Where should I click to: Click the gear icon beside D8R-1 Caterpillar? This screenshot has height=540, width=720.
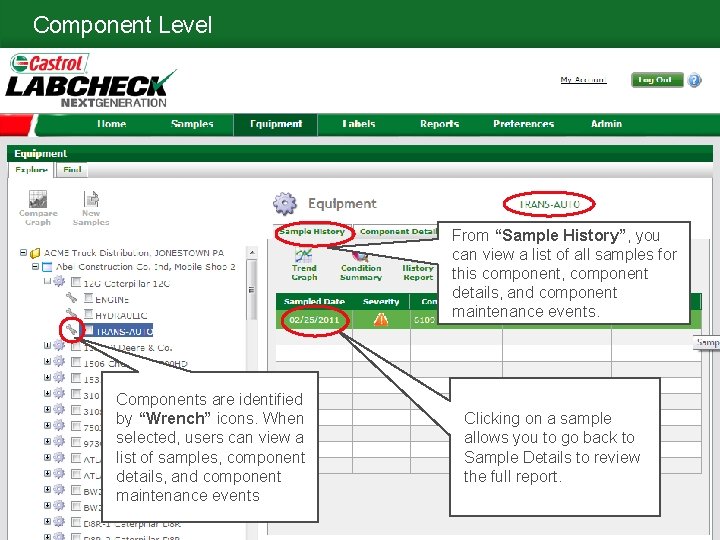[x=59, y=521]
